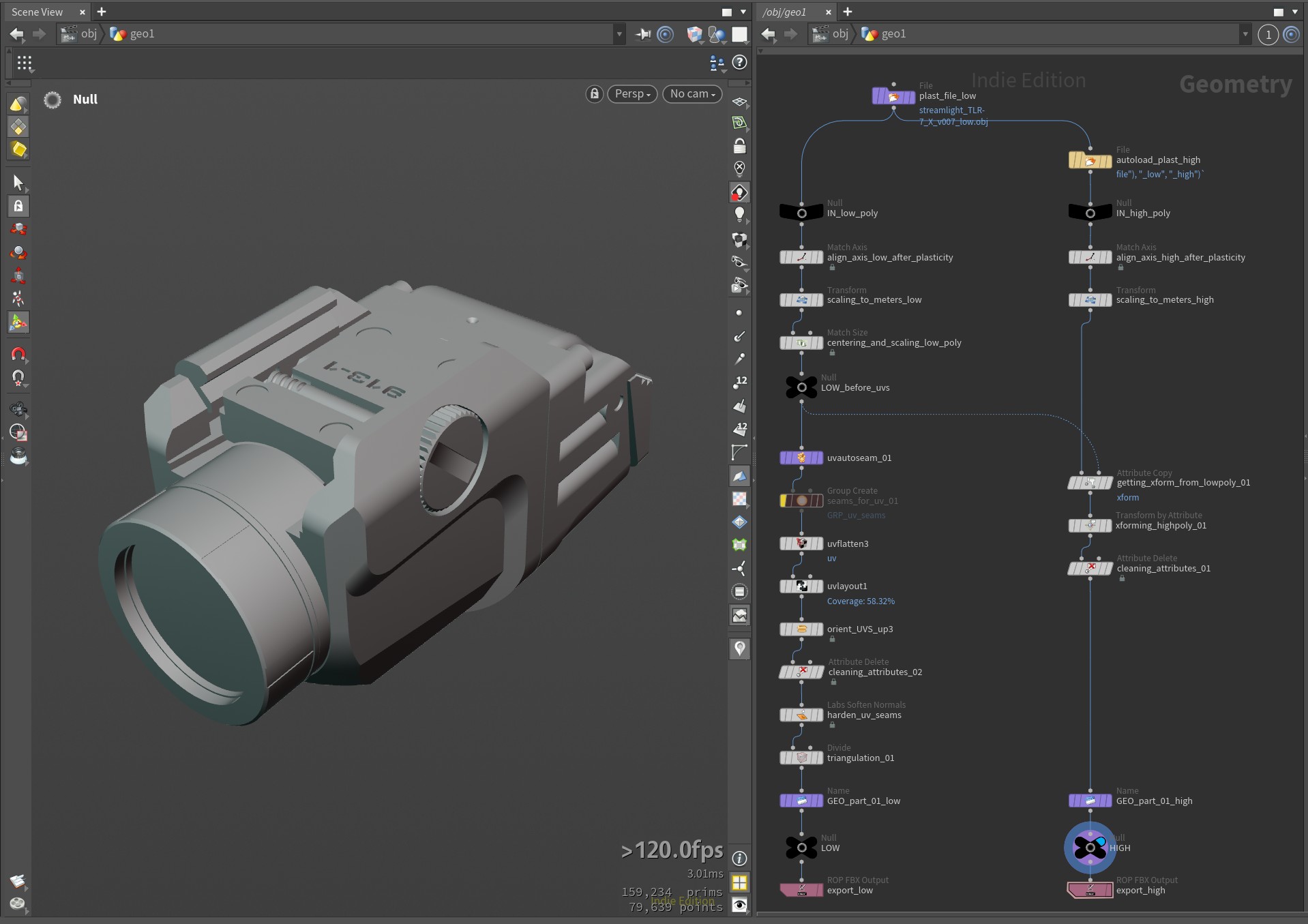1308x924 pixels.
Task: Expand the scene view path history dropdown
Action: [619, 33]
